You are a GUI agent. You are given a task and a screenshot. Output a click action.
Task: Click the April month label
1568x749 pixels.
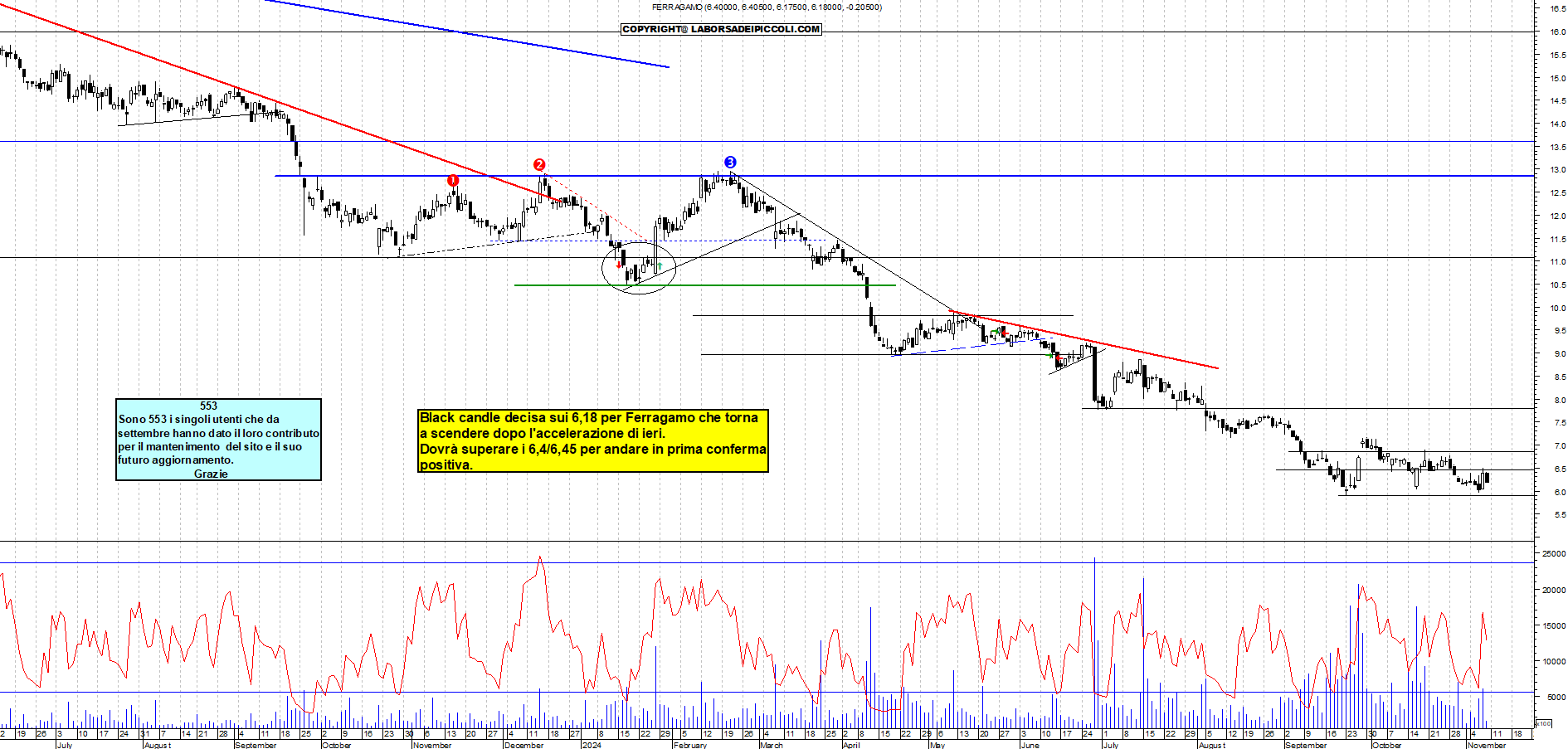[851, 745]
